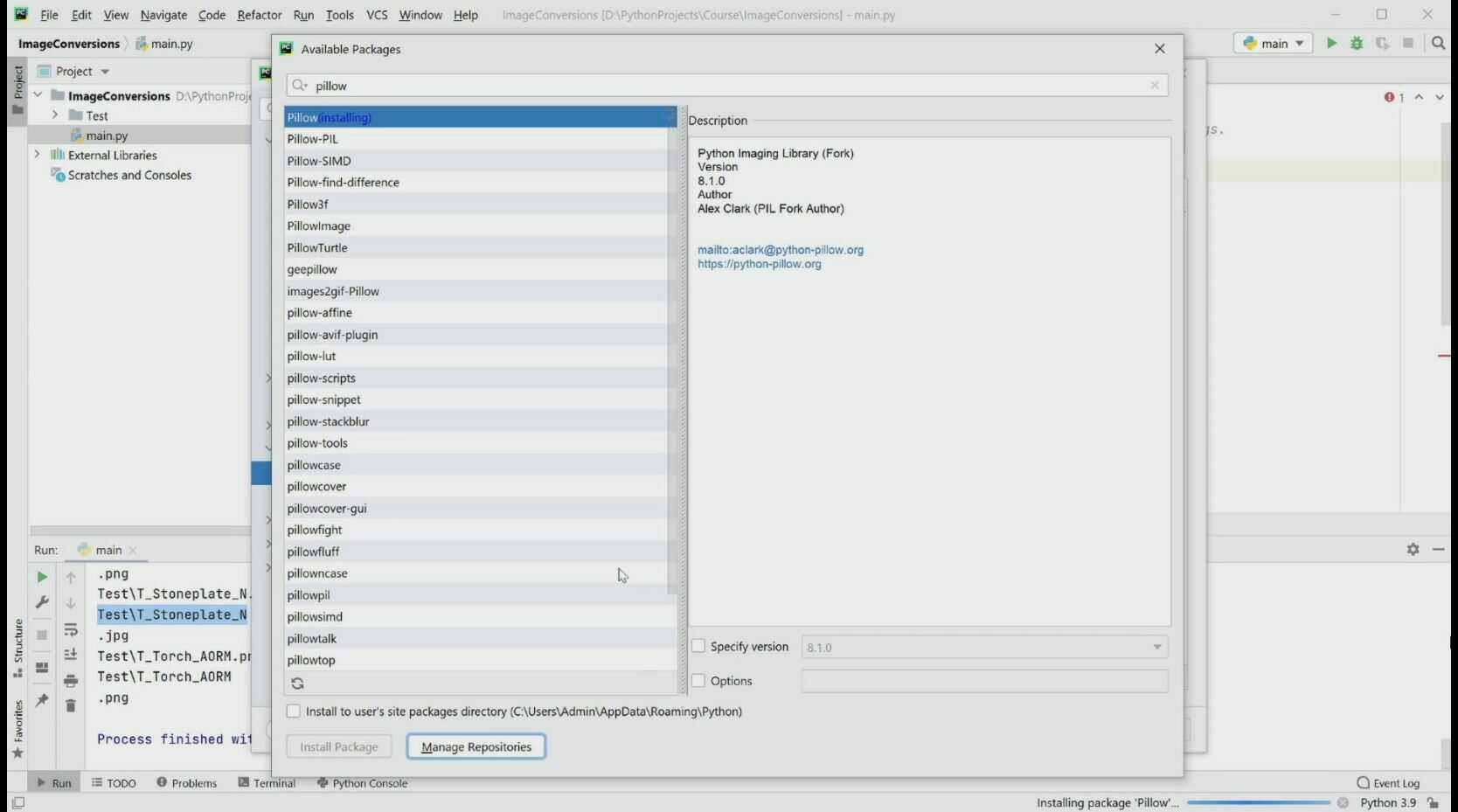1458x812 pixels.
Task: Start debugging with the green bug icon
Action: 1357,43
